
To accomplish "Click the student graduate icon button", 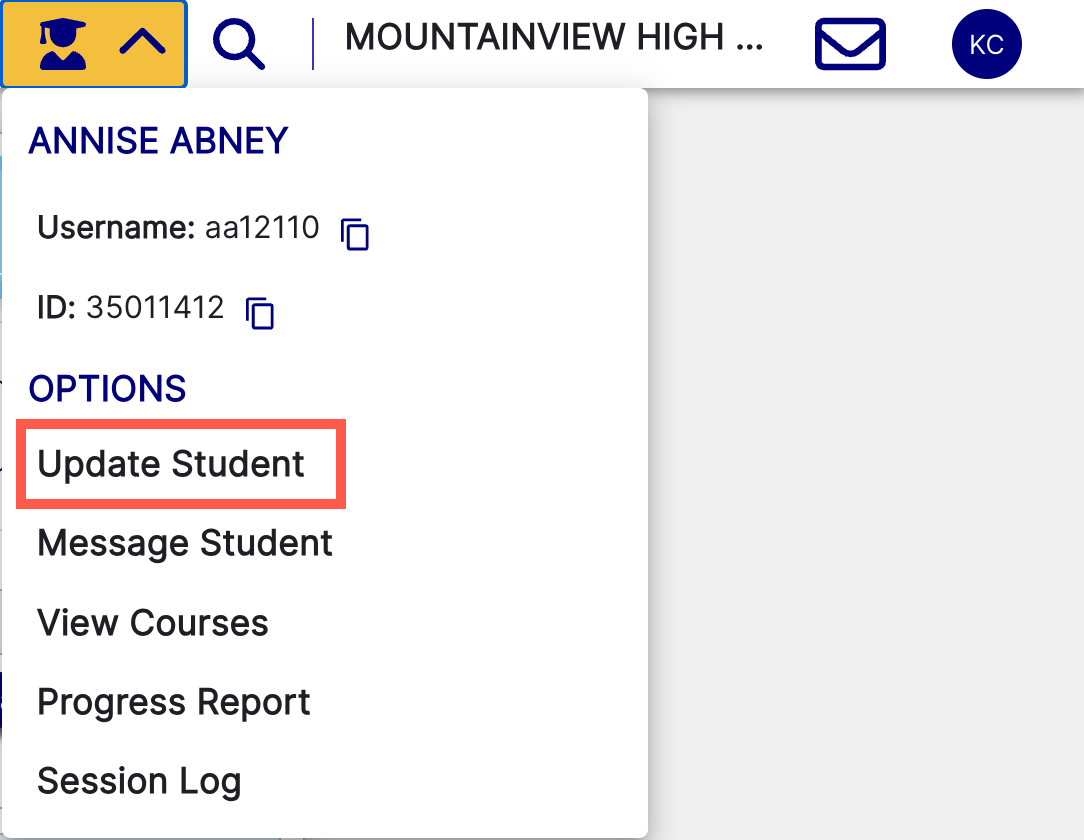I will pyautogui.click(x=63, y=44).
